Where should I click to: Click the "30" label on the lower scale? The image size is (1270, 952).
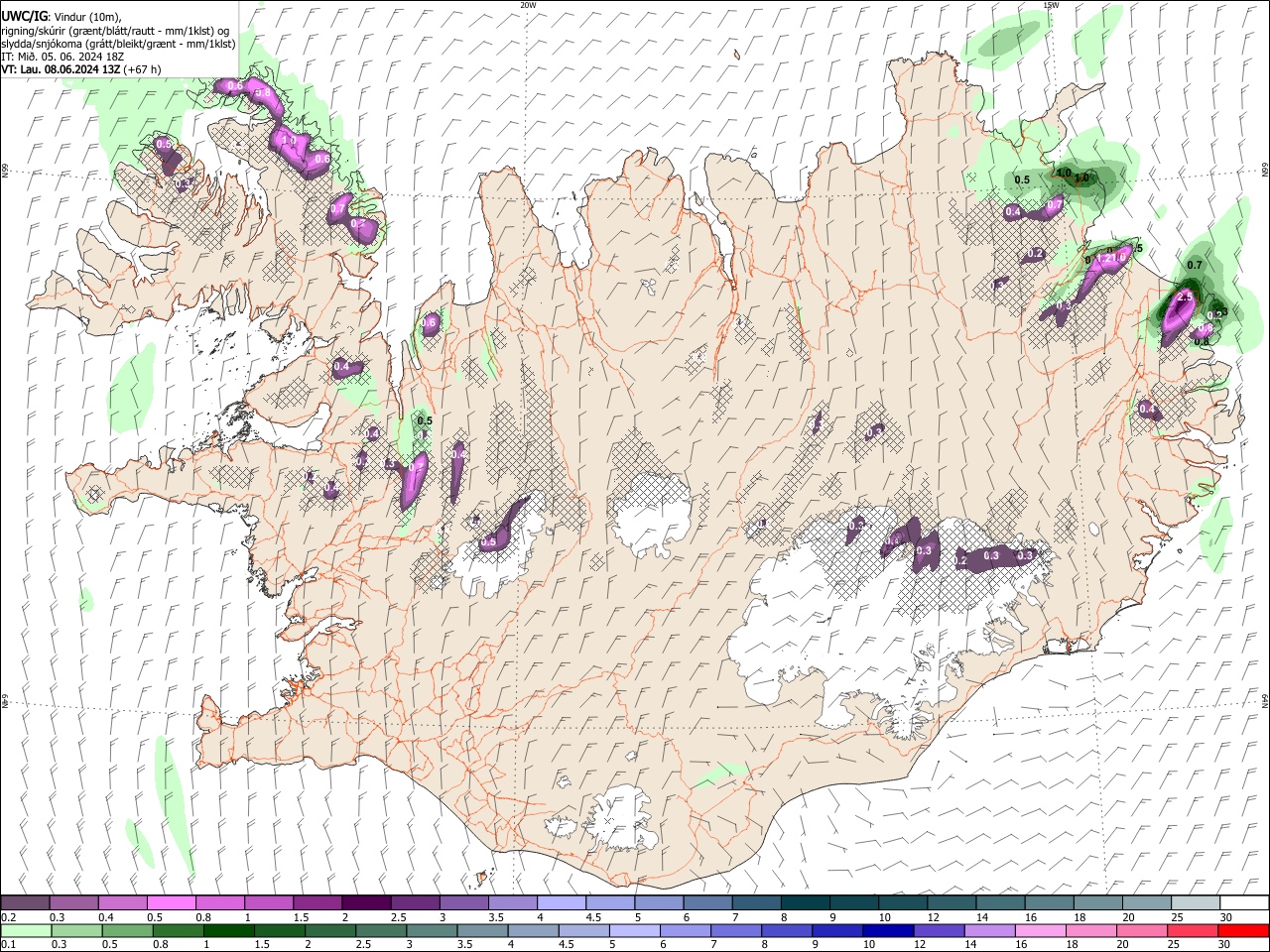(1223, 945)
